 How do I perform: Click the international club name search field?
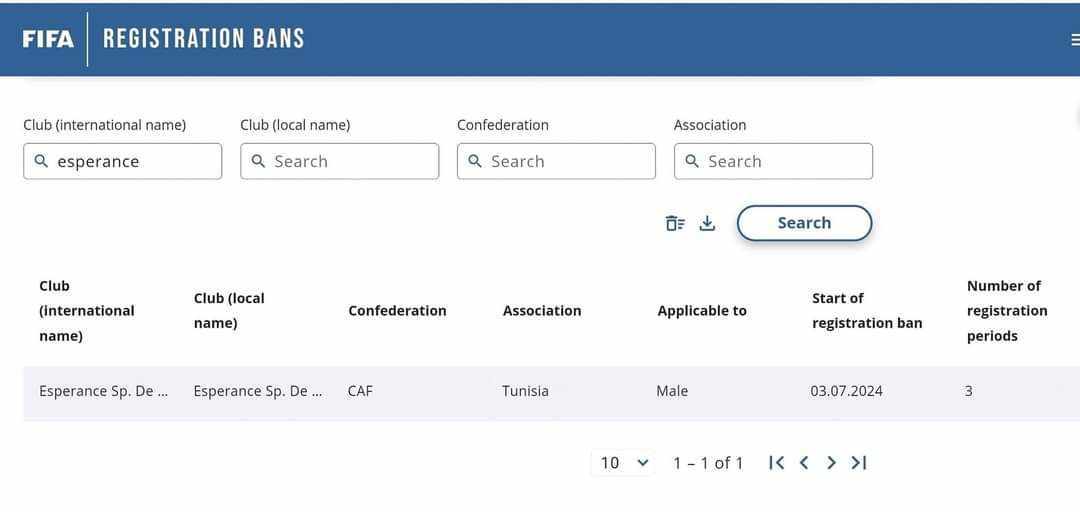pyautogui.click(x=123, y=161)
